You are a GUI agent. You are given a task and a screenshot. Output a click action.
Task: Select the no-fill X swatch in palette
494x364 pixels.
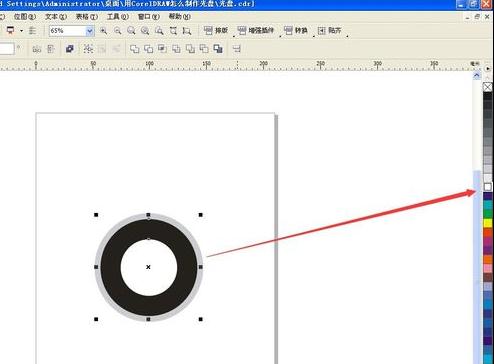[488, 87]
